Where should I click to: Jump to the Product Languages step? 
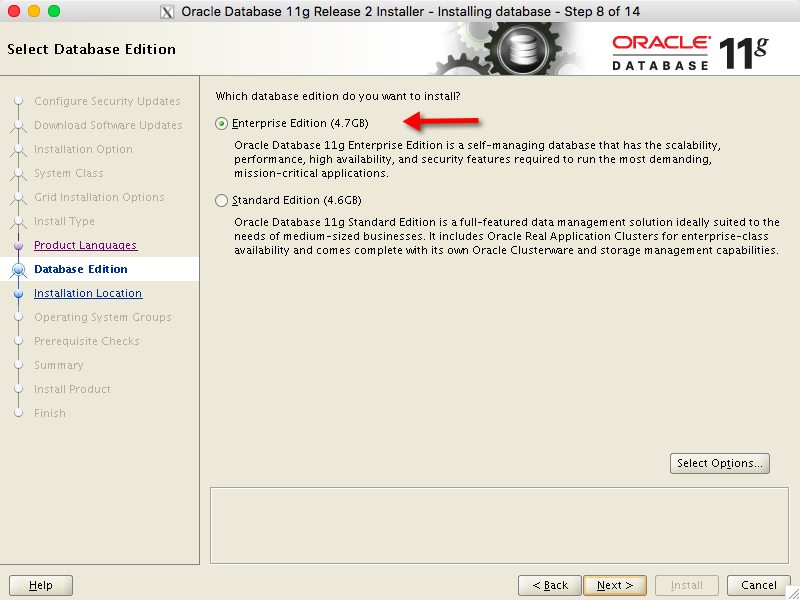[x=85, y=245]
